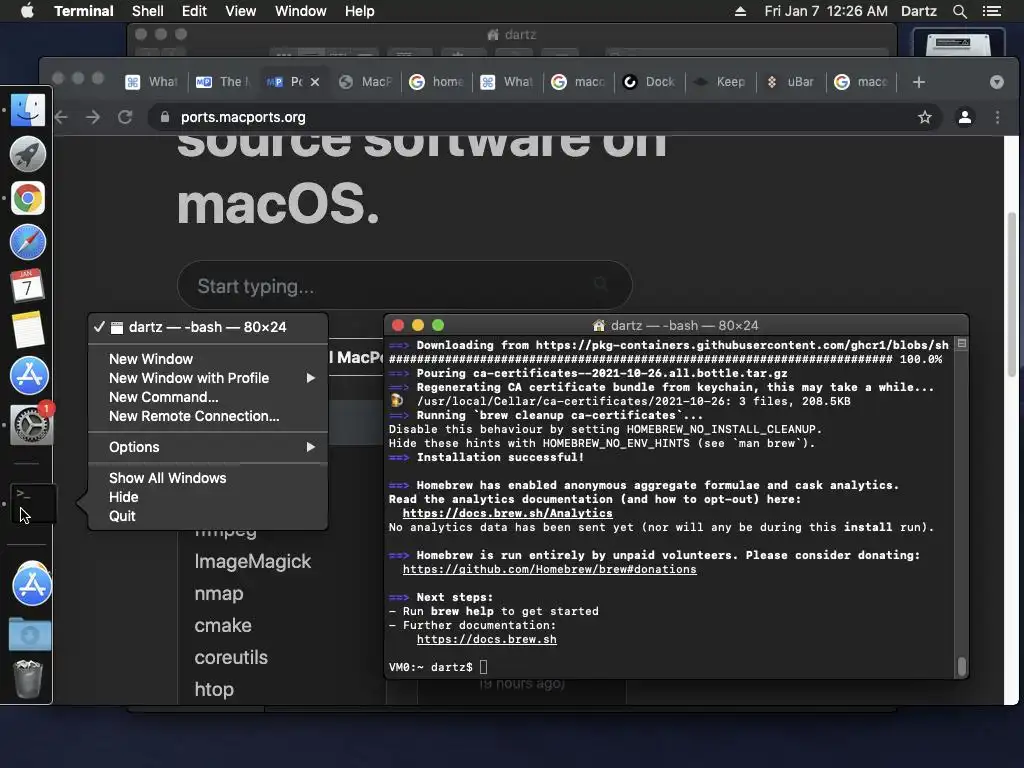Open Apple menu logo
This screenshot has height=768, width=1024.
click(27, 11)
